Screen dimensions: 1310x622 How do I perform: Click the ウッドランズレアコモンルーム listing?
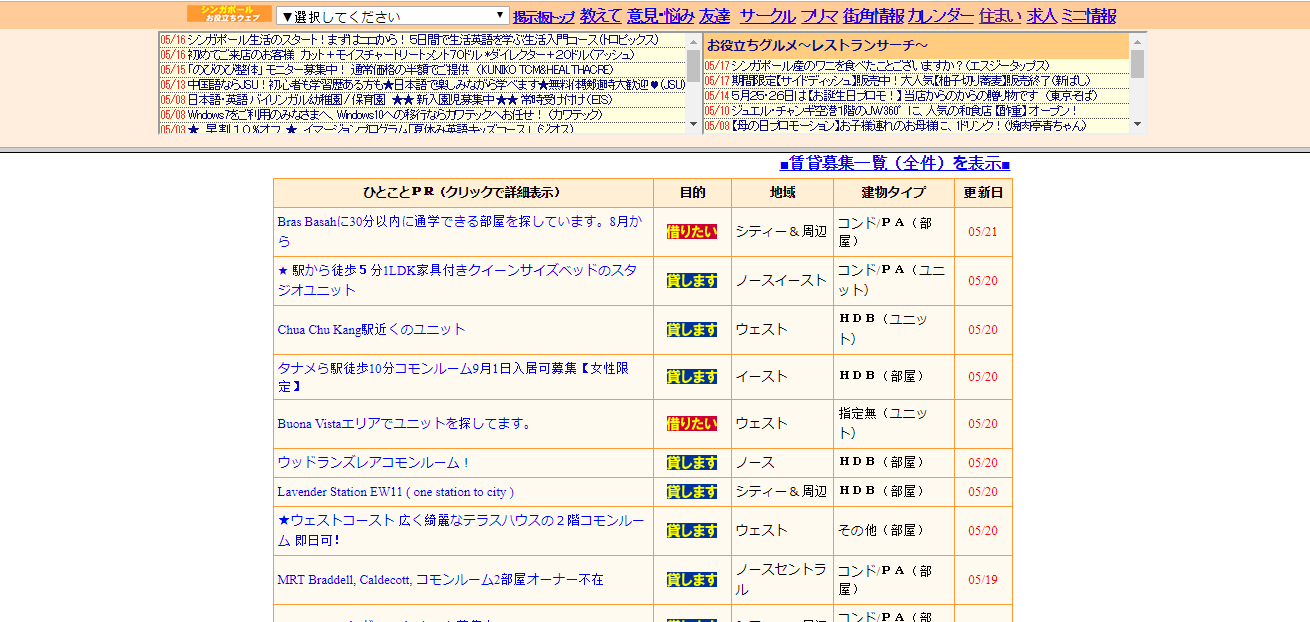click(373, 462)
